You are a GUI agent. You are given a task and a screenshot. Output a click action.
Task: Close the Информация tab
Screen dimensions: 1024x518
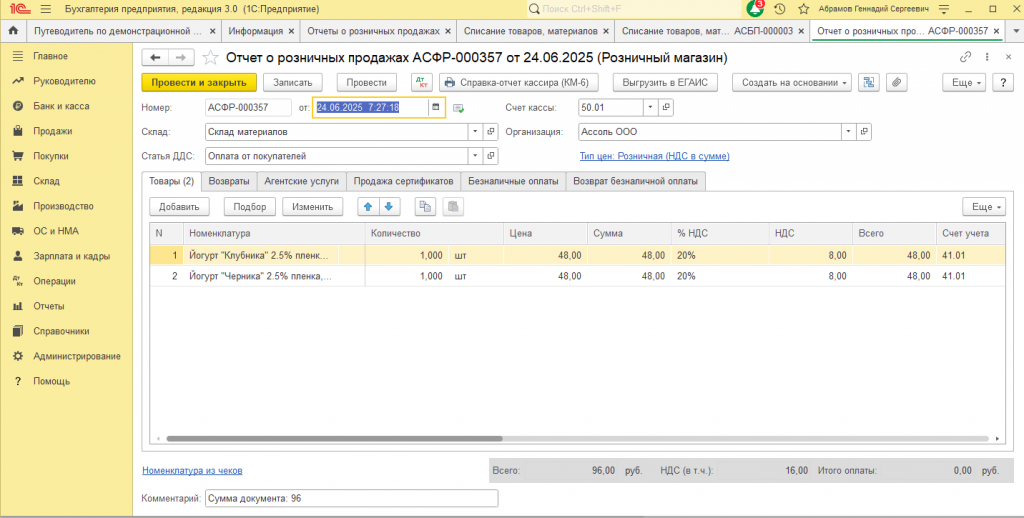pyautogui.click(x=291, y=31)
